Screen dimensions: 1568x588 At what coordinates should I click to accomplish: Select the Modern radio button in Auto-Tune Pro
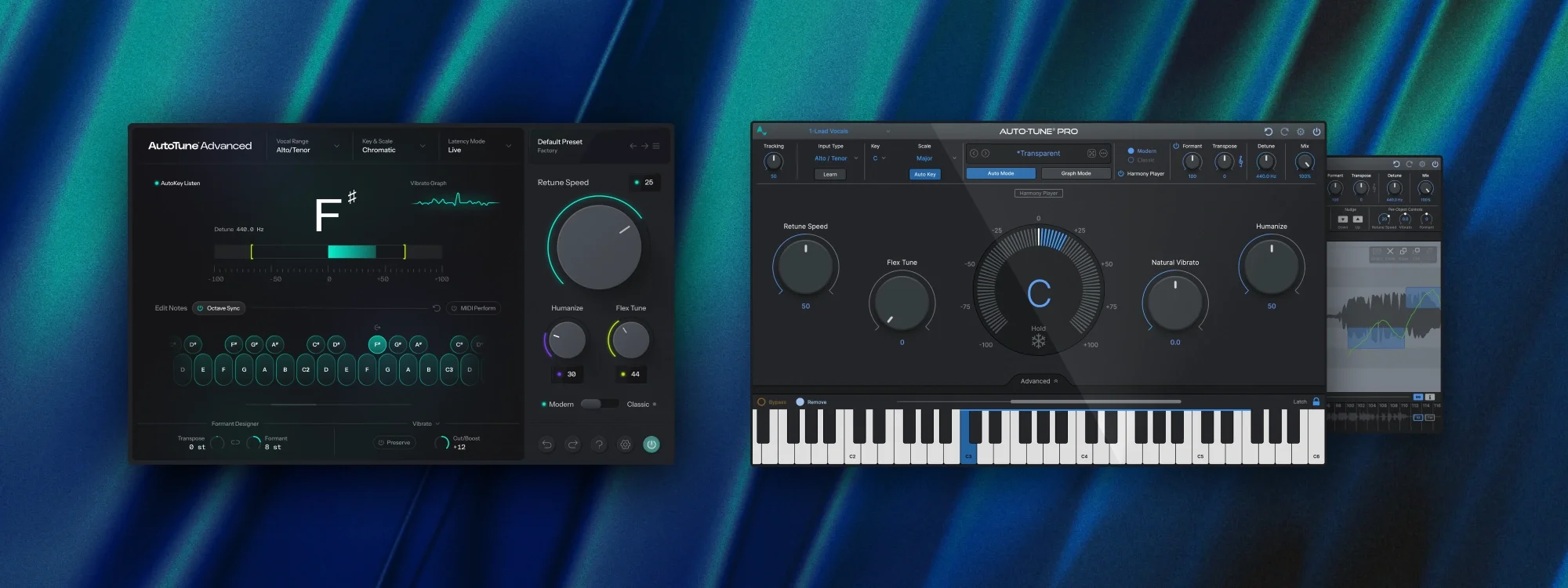click(x=1131, y=151)
